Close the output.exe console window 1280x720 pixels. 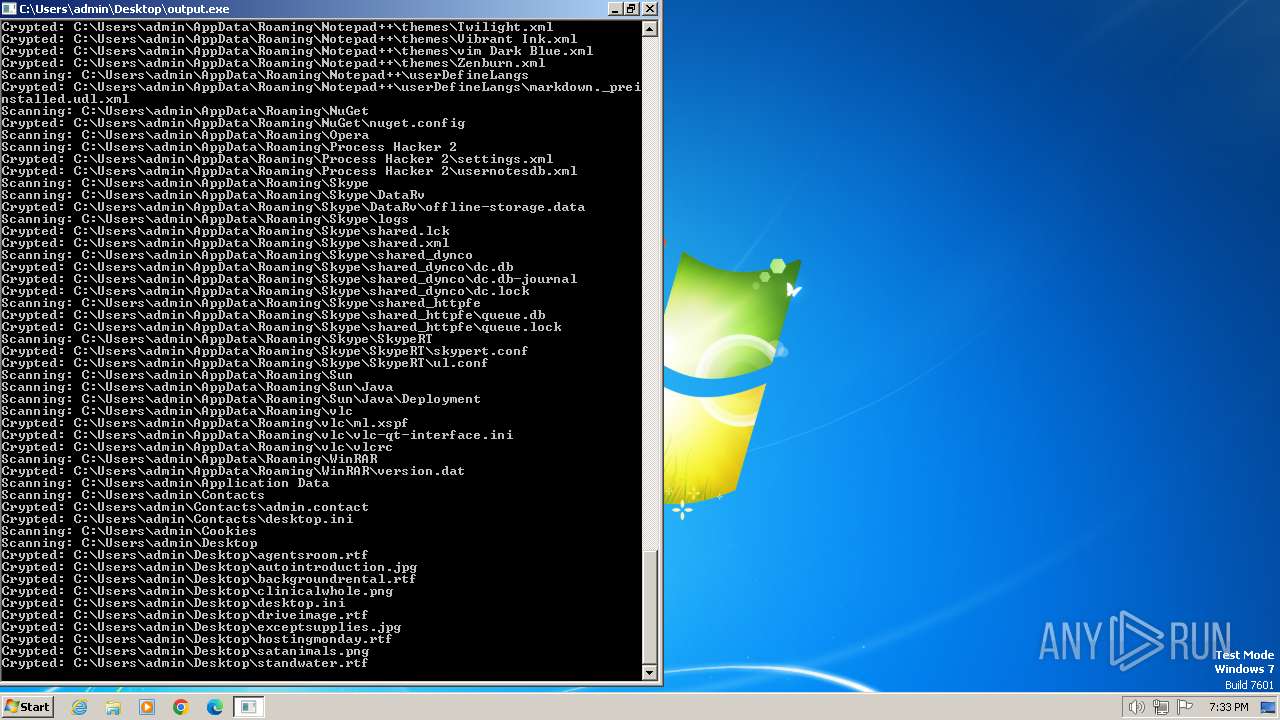coord(650,9)
